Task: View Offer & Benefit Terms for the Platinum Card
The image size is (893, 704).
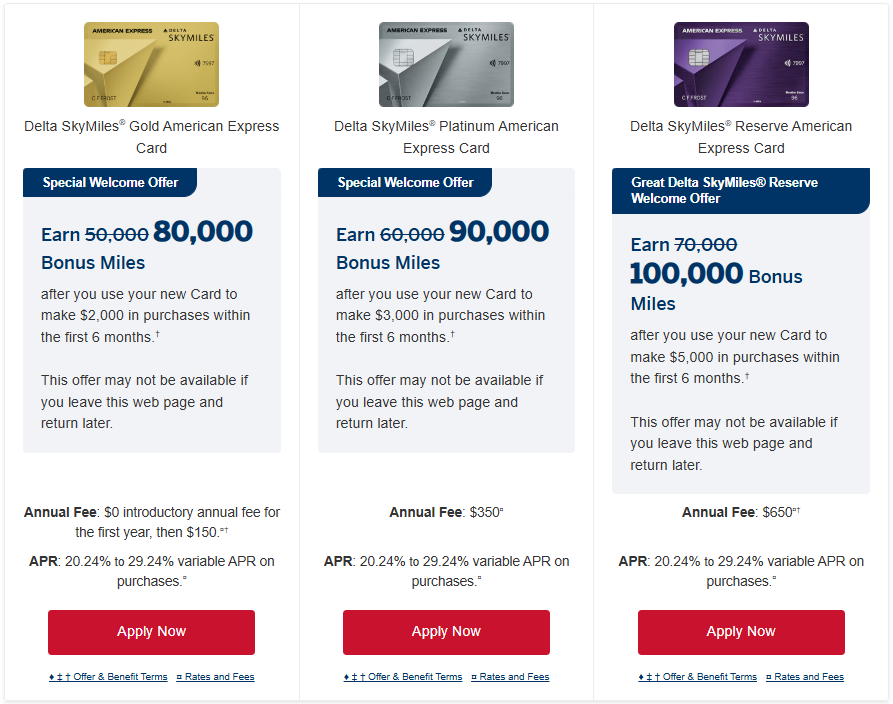Action: [x=403, y=676]
